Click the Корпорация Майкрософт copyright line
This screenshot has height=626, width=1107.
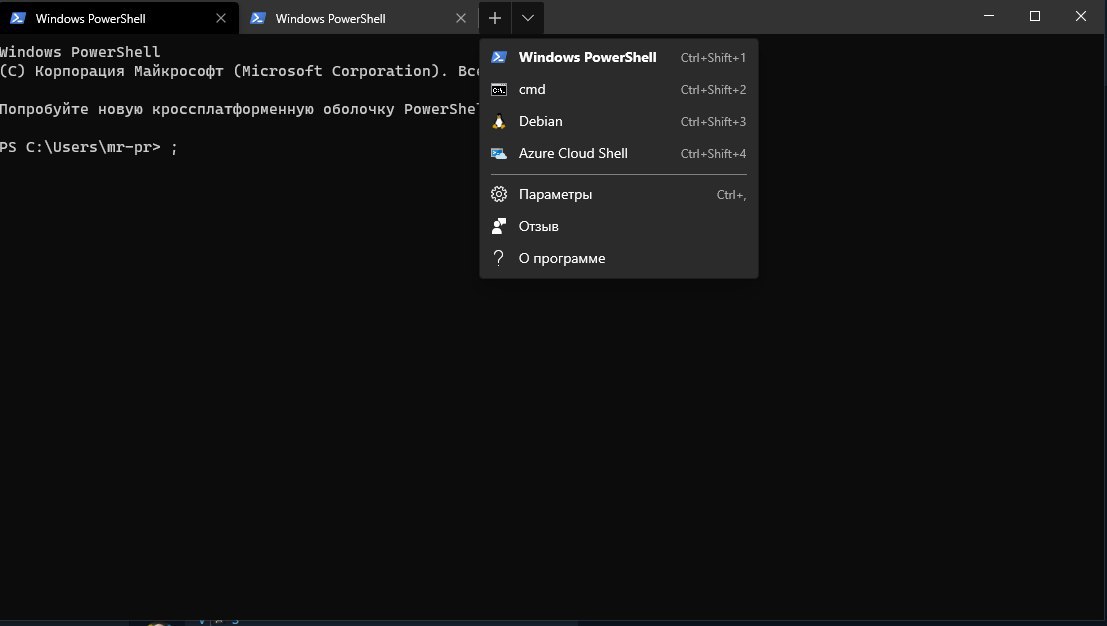[x=240, y=71]
